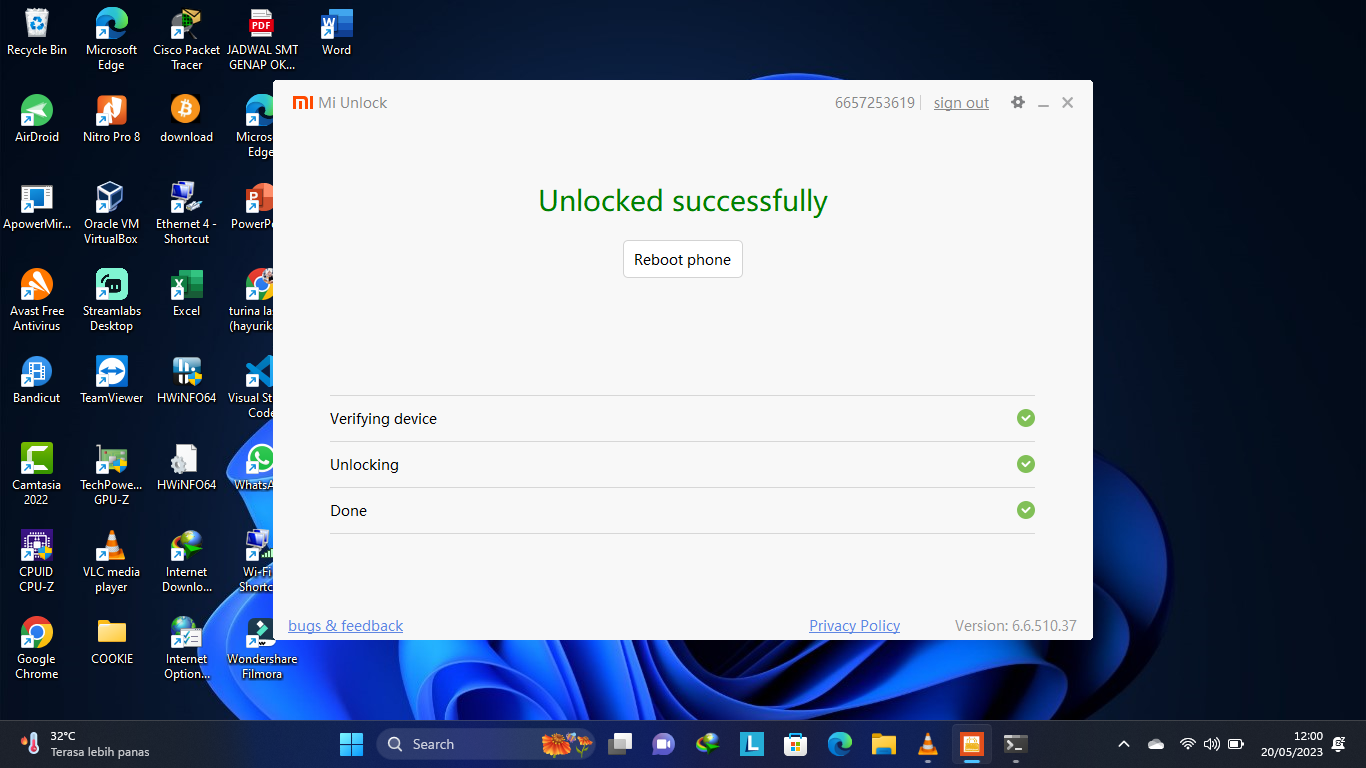Select the Nitro Pro 8 icon
Screen dimensions: 1366x768
coord(111,119)
